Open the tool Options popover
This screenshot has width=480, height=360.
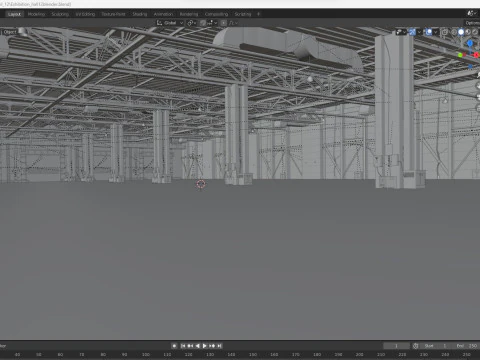pos(473,23)
